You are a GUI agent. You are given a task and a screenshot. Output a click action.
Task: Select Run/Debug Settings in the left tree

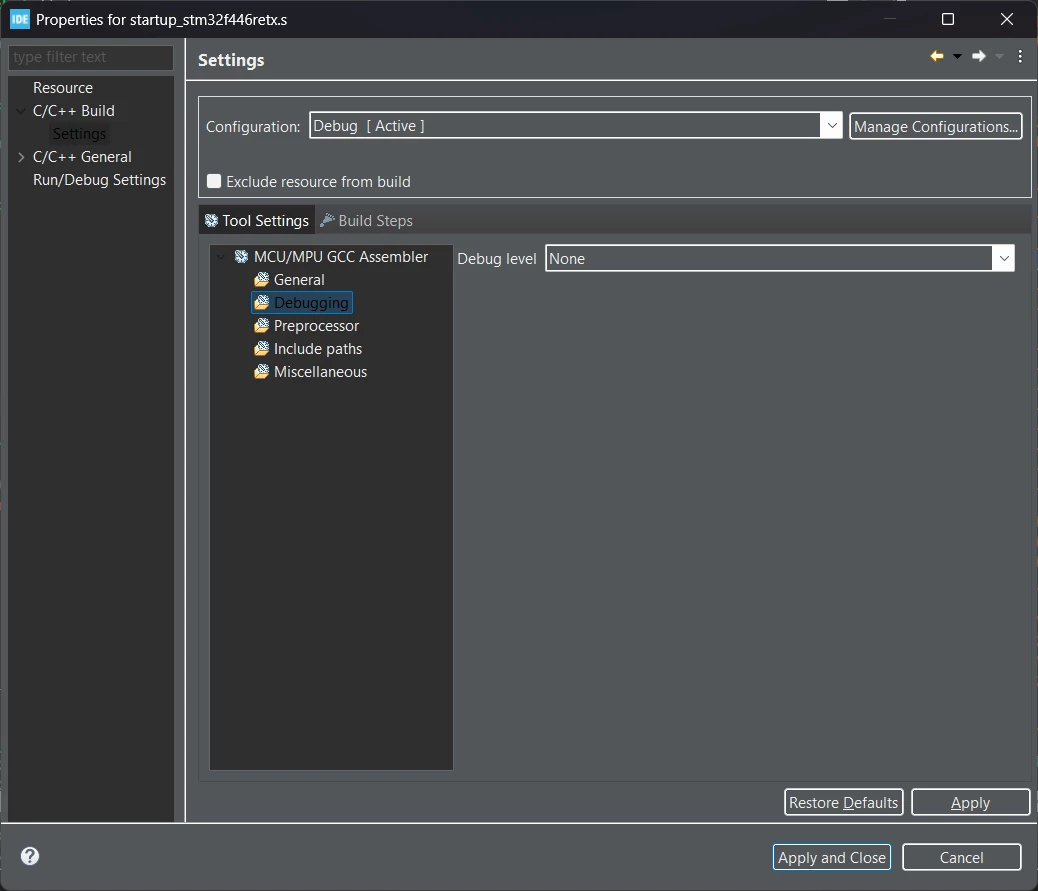99,180
